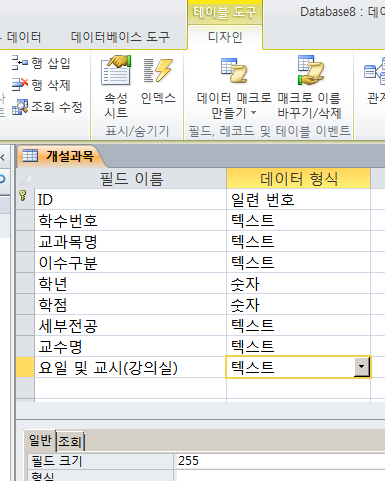385x481 pixels.
Task: Open the Database Tools (데이터베이스 도구) tab
Action: tap(120, 37)
